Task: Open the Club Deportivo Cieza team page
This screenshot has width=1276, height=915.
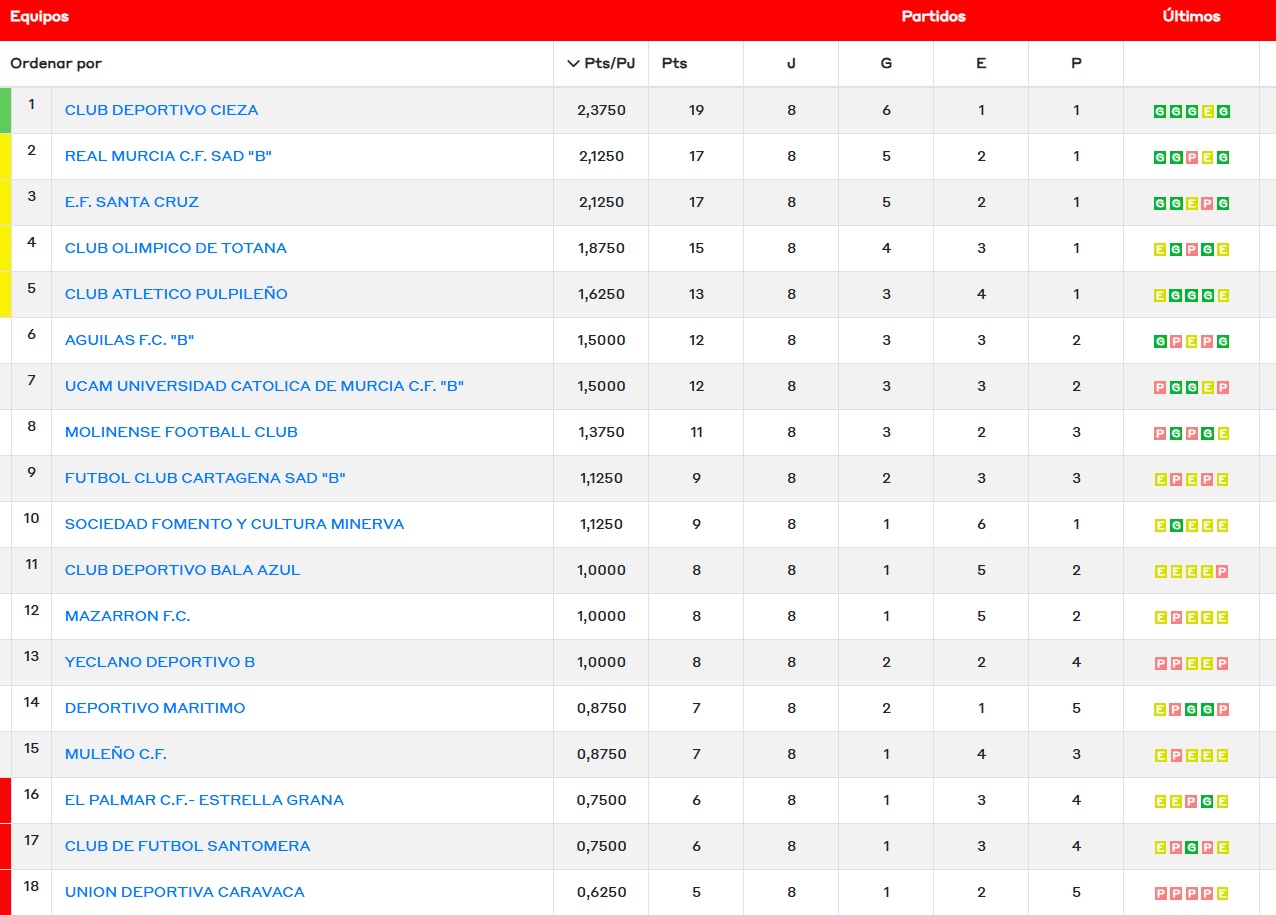Action: click(161, 110)
